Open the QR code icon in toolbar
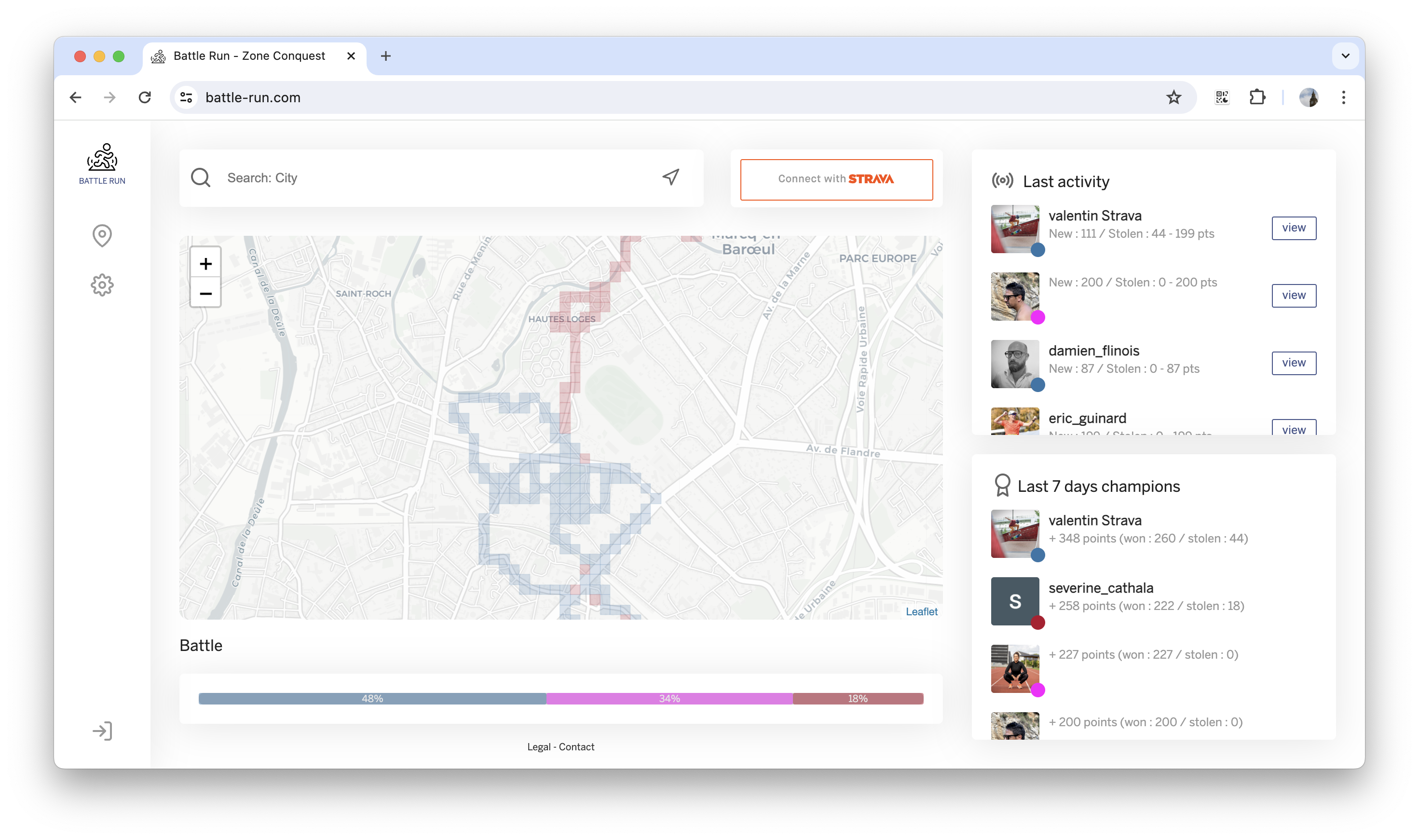1419x840 pixels. coord(1222,97)
